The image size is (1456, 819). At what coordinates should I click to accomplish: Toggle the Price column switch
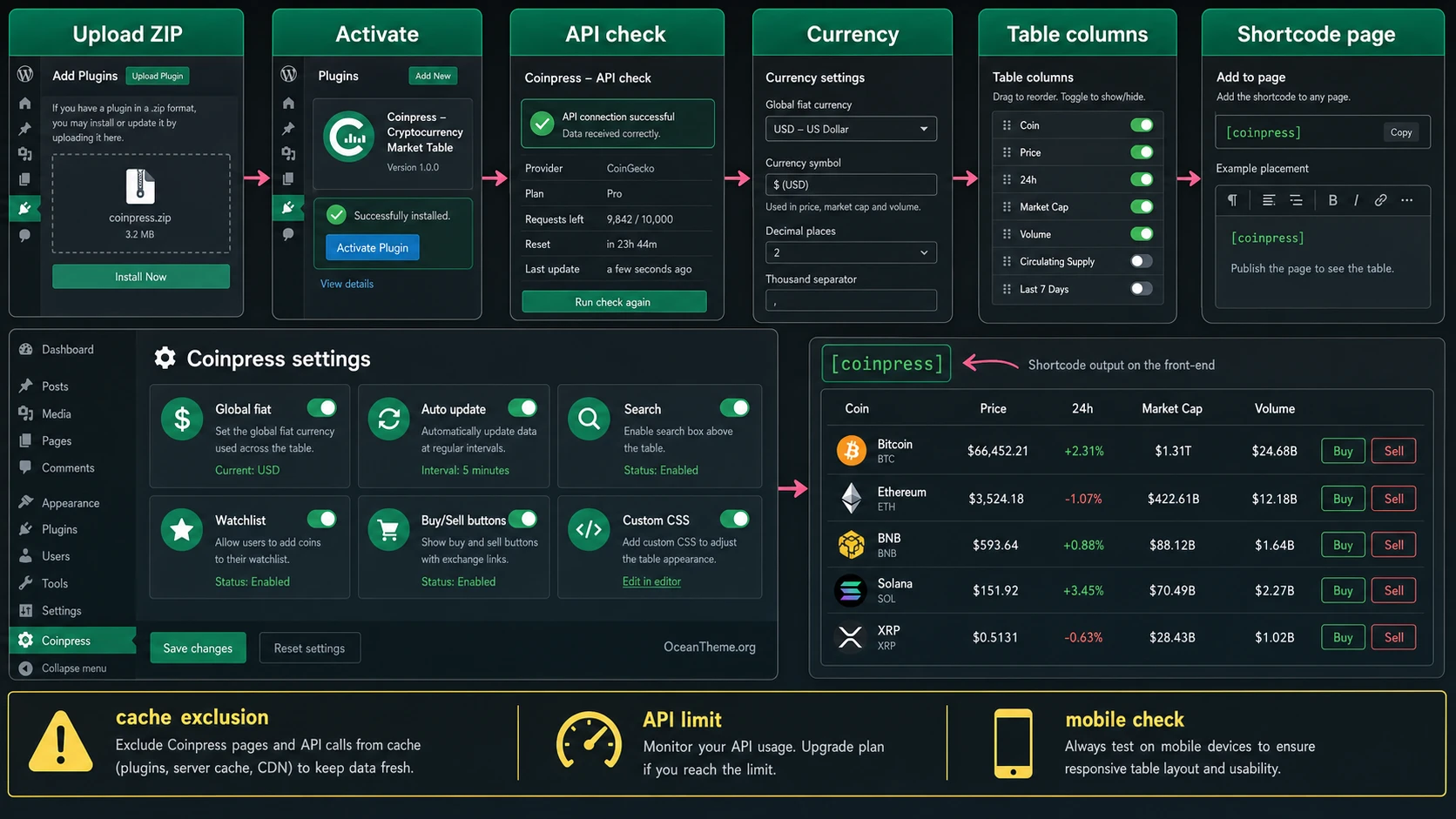pos(1142,152)
